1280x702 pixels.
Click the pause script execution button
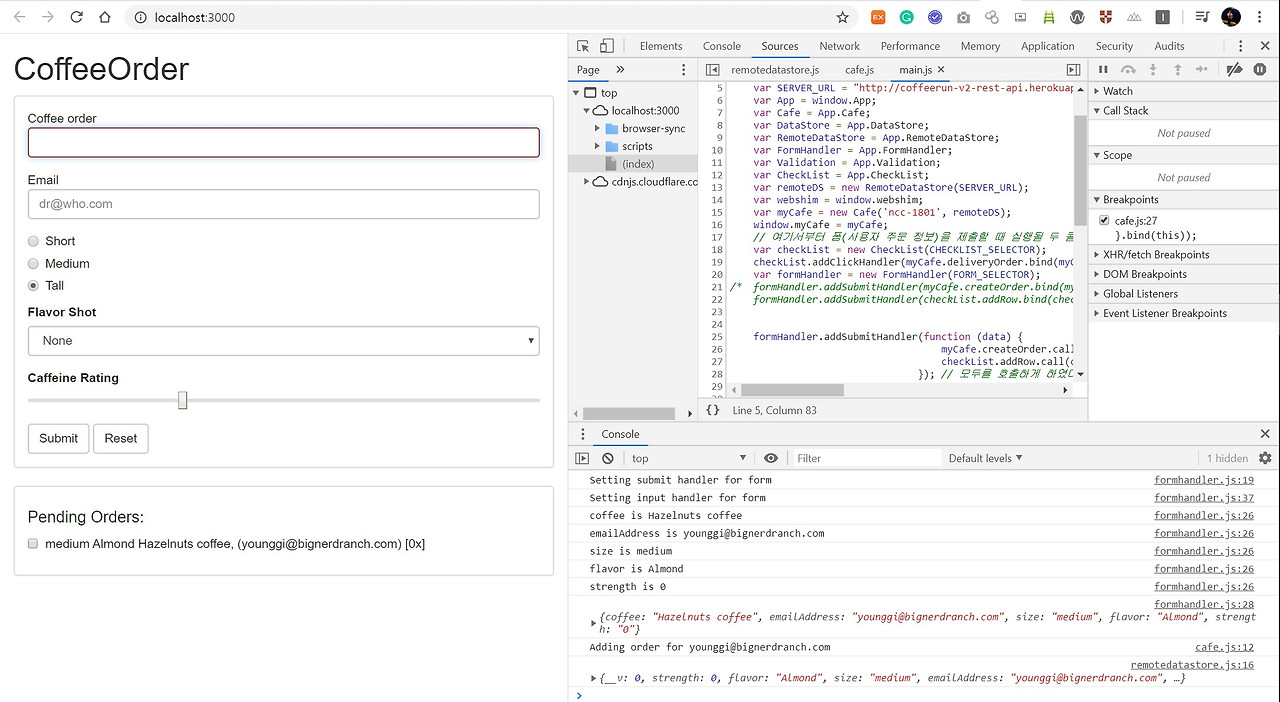[x=1104, y=70]
